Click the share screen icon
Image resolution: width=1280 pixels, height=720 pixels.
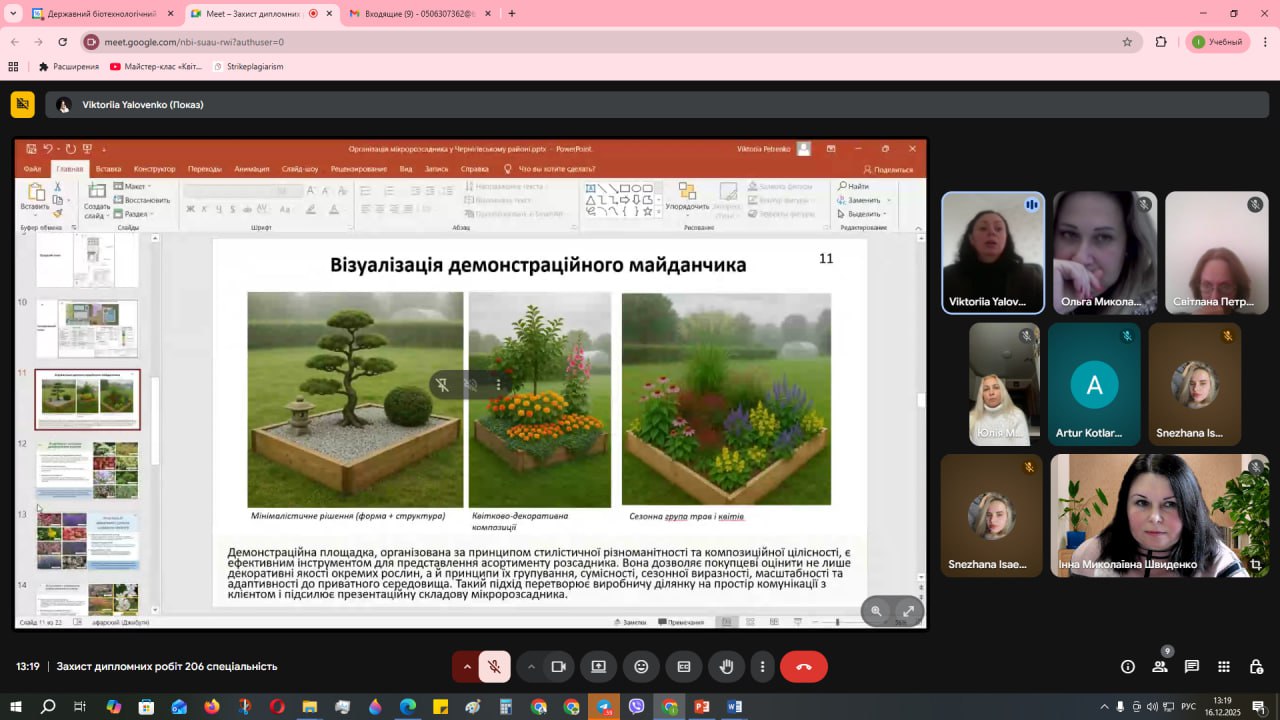598,667
